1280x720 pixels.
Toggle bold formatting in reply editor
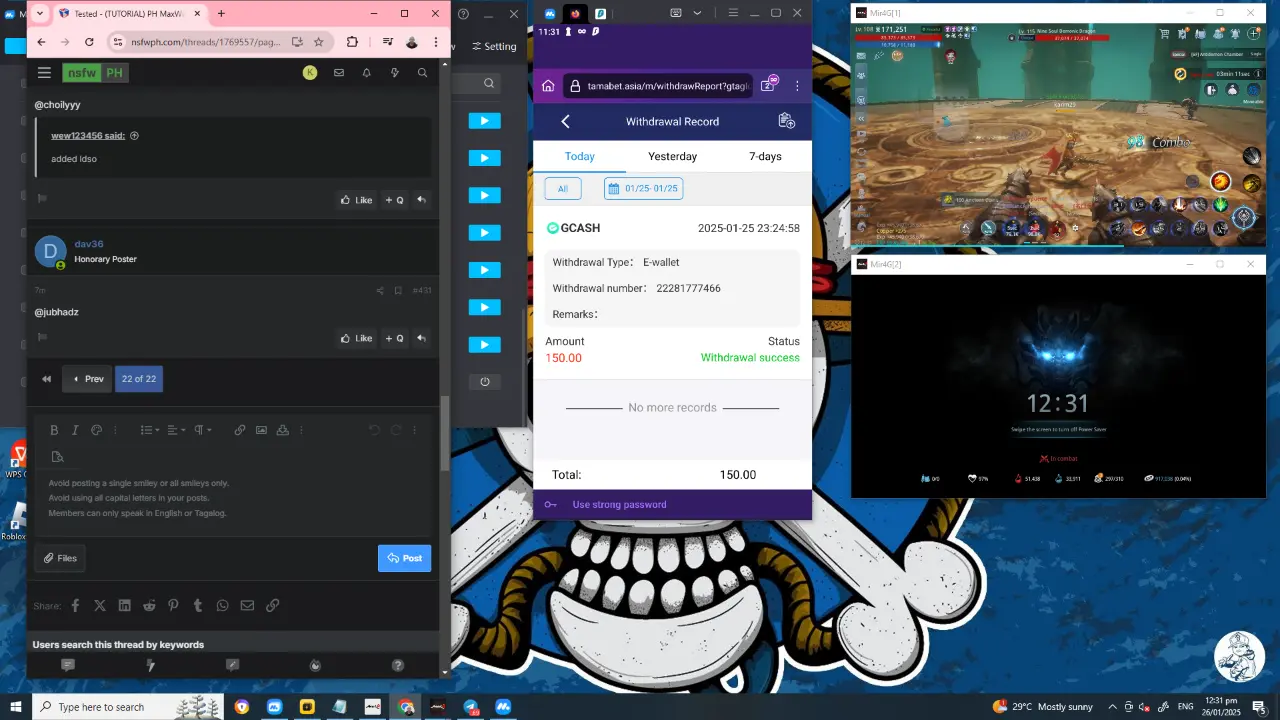54,430
